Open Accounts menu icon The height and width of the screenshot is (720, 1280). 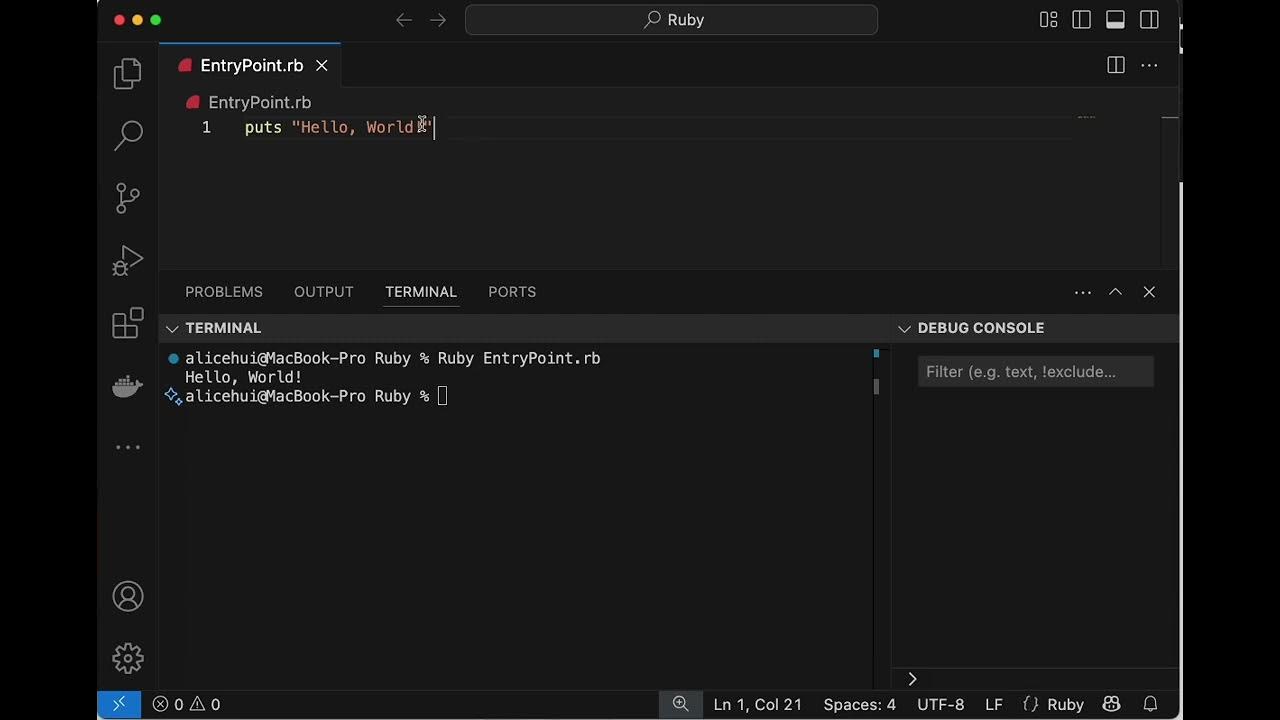tap(128, 597)
